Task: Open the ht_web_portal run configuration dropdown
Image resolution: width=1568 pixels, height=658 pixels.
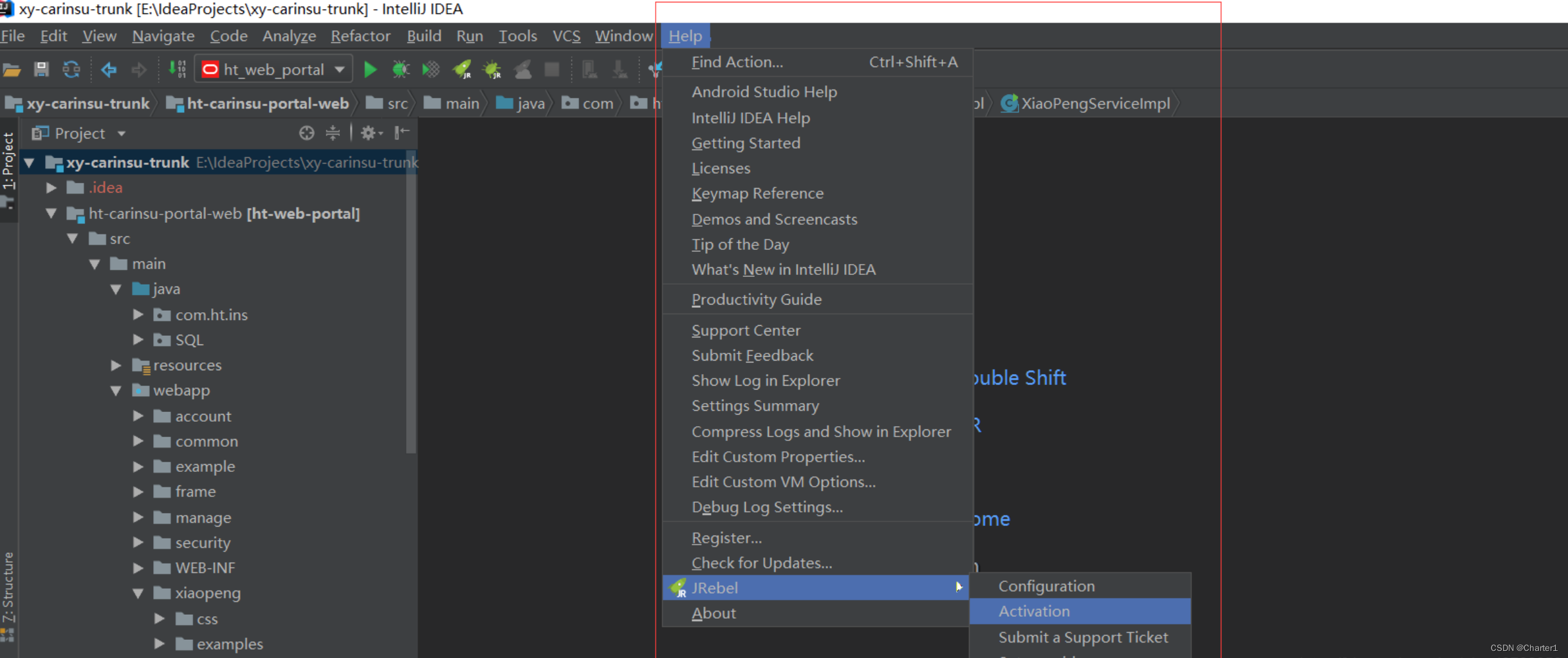Action: pyautogui.click(x=273, y=70)
